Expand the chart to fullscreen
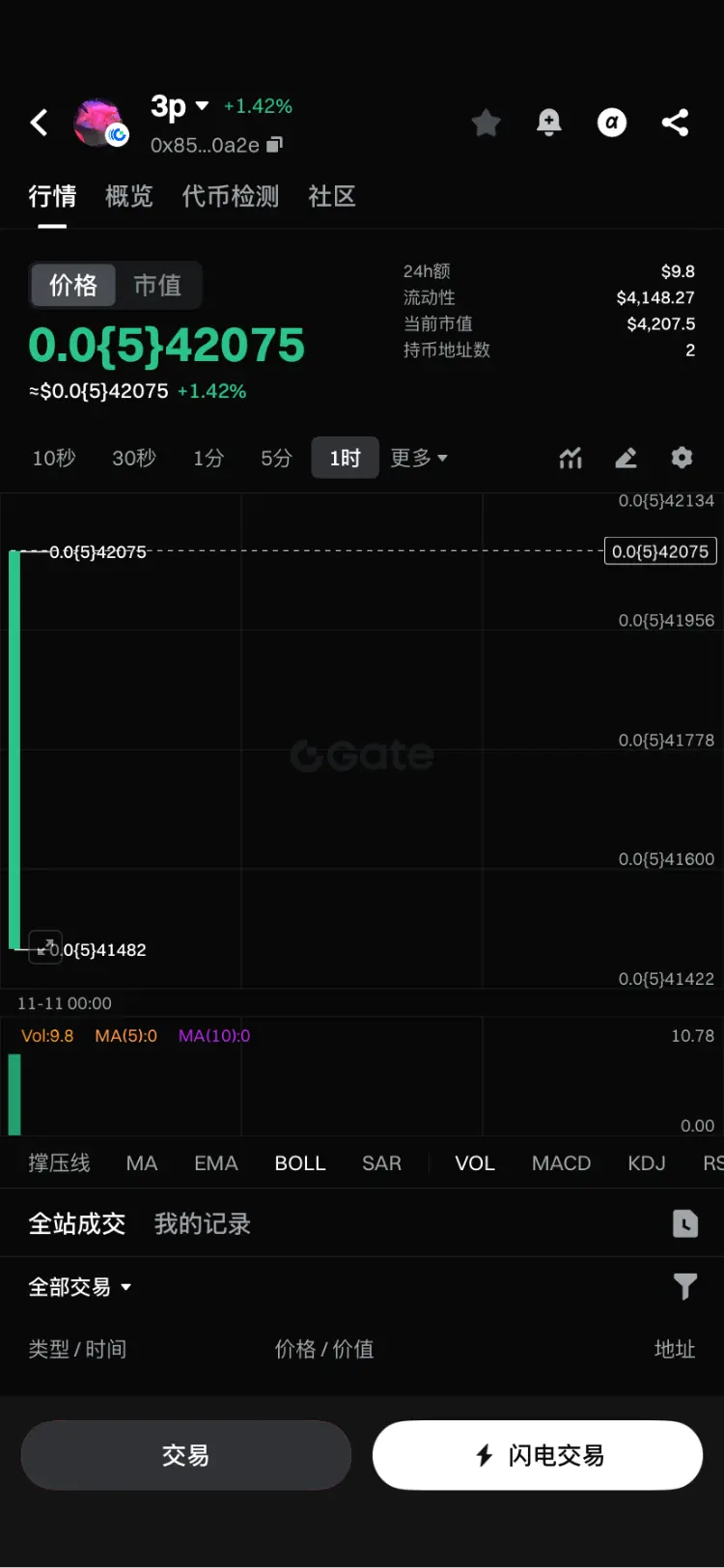Screen dimensions: 724x1568 click(45, 945)
